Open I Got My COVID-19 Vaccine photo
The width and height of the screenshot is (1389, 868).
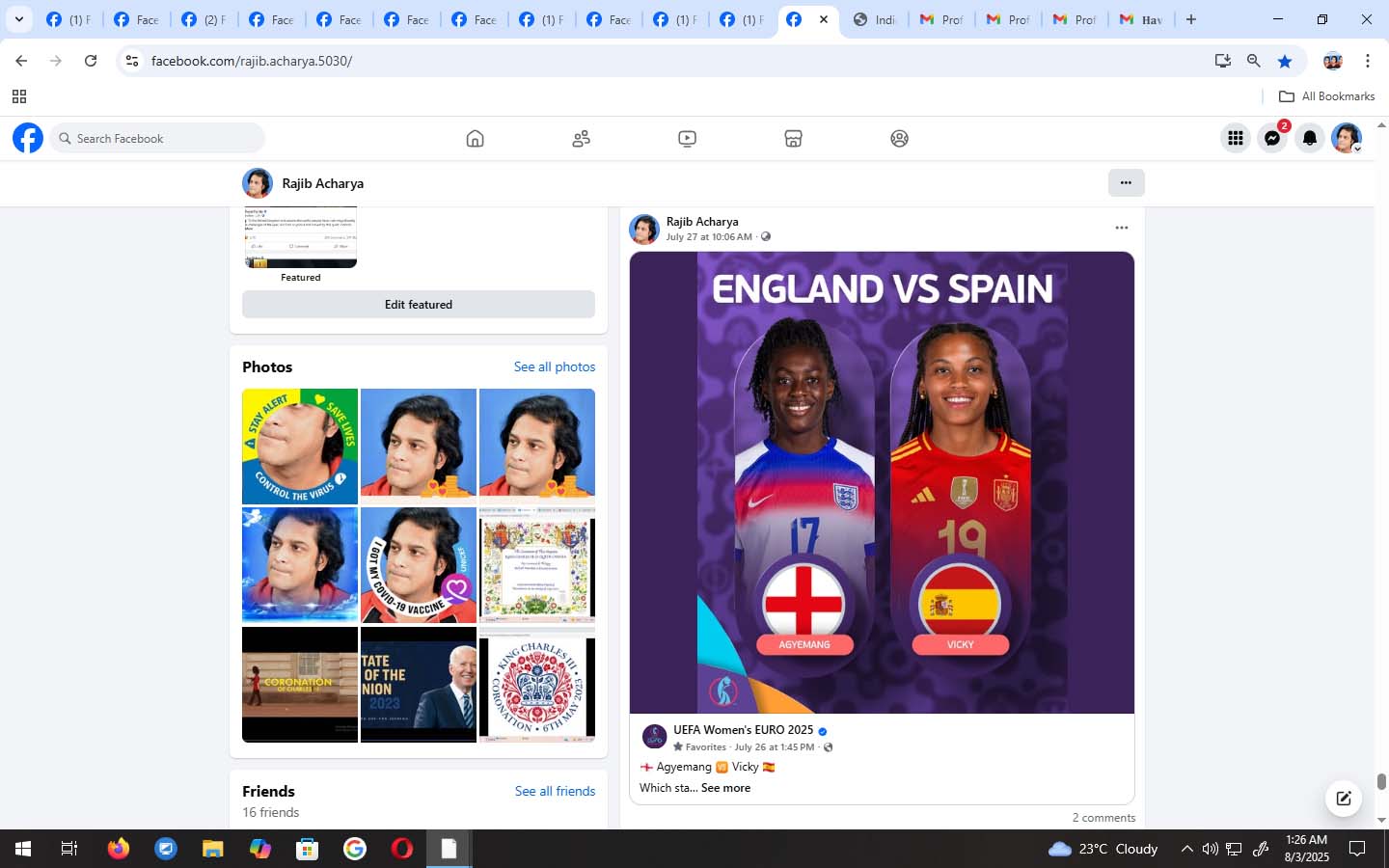pyautogui.click(x=419, y=565)
